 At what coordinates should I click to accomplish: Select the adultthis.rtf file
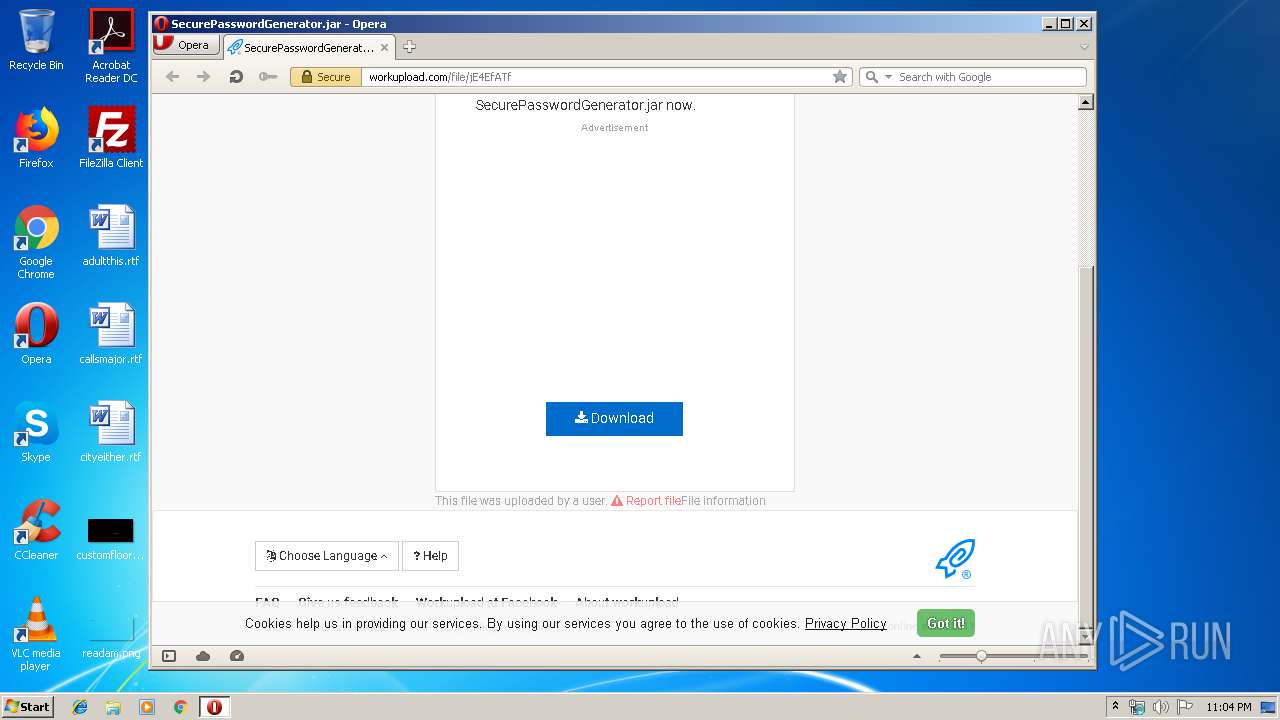tap(111, 236)
